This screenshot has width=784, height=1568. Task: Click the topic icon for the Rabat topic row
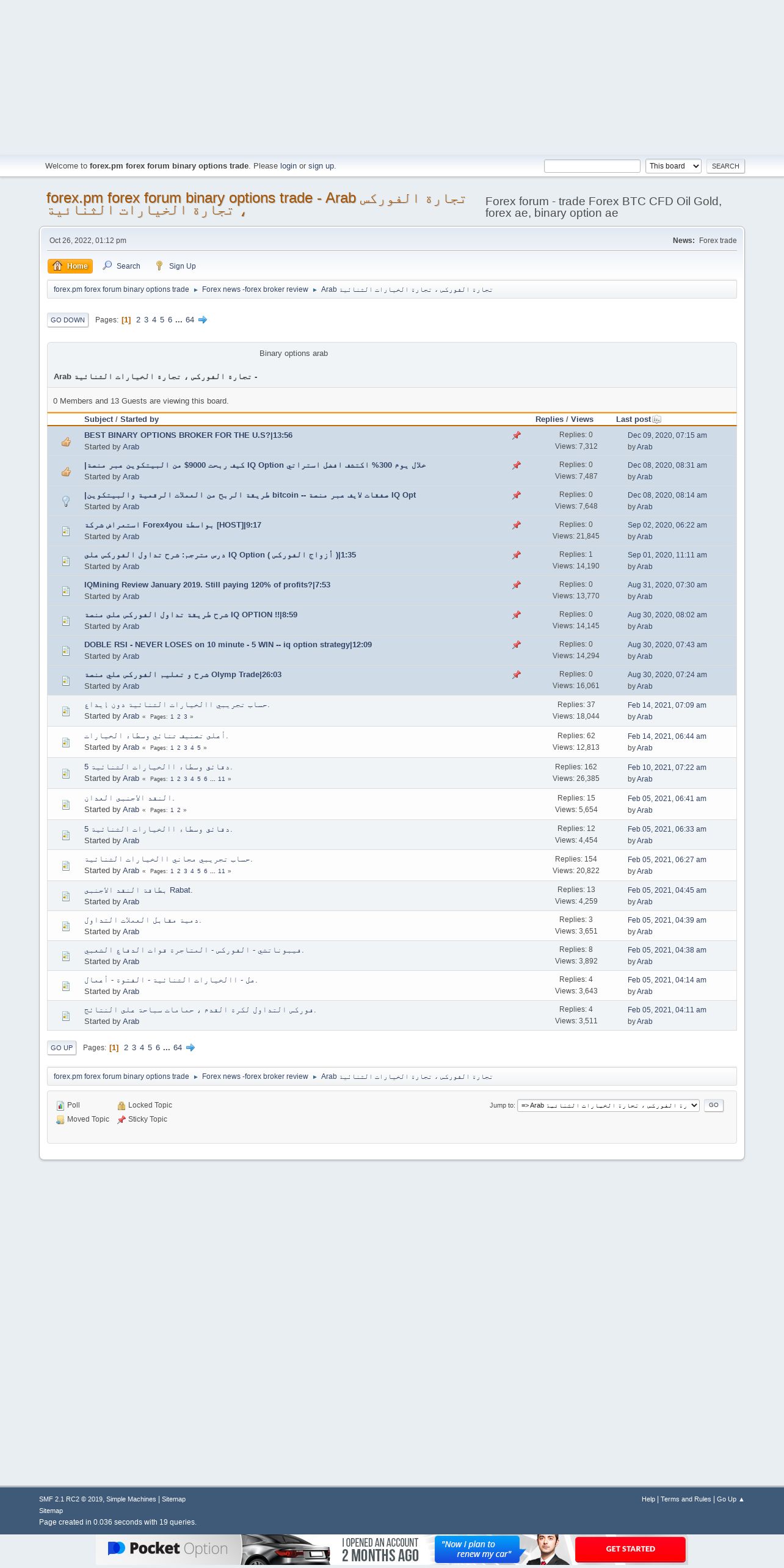(66, 896)
